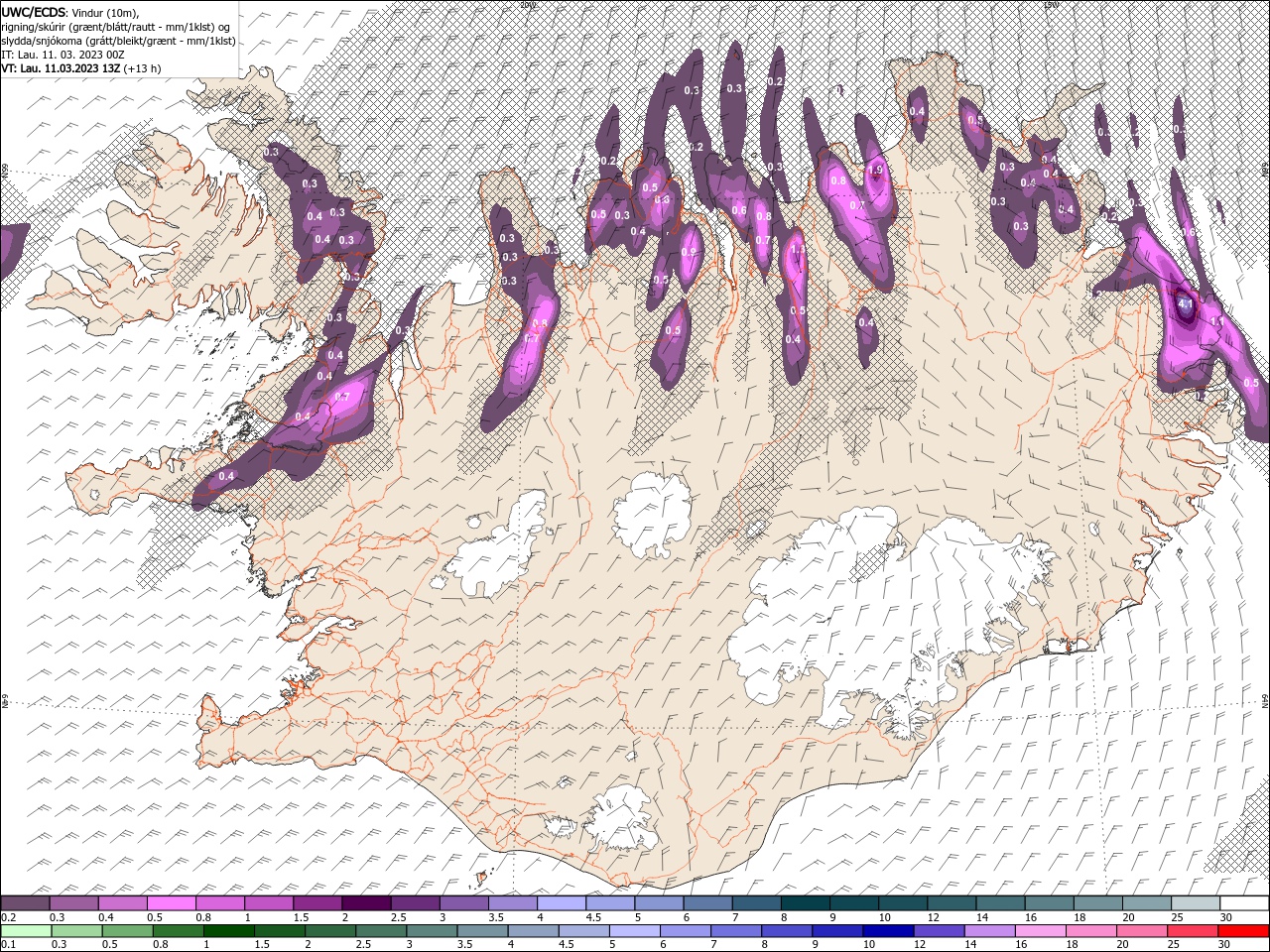
Task: Choose the snow-scale swatch labeled 1
Action: click(x=269, y=903)
